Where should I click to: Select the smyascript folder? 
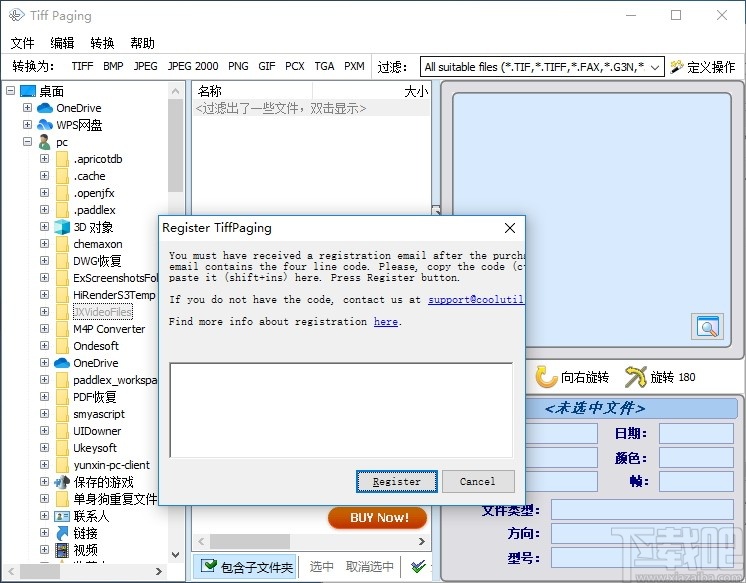pos(99,414)
